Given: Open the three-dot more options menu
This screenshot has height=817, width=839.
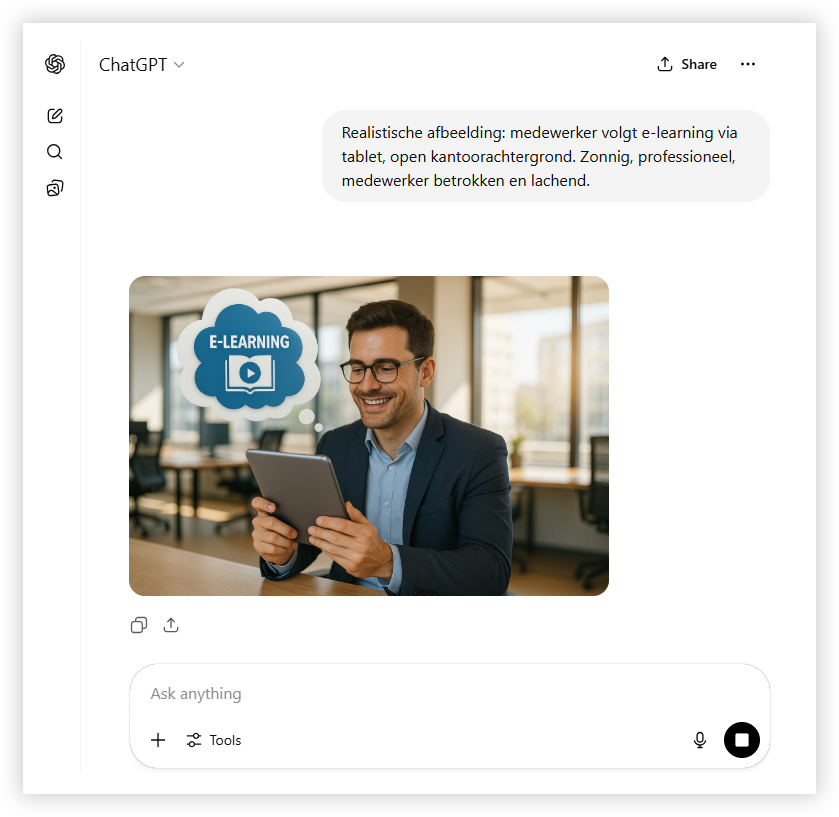Looking at the screenshot, I should [748, 64].
